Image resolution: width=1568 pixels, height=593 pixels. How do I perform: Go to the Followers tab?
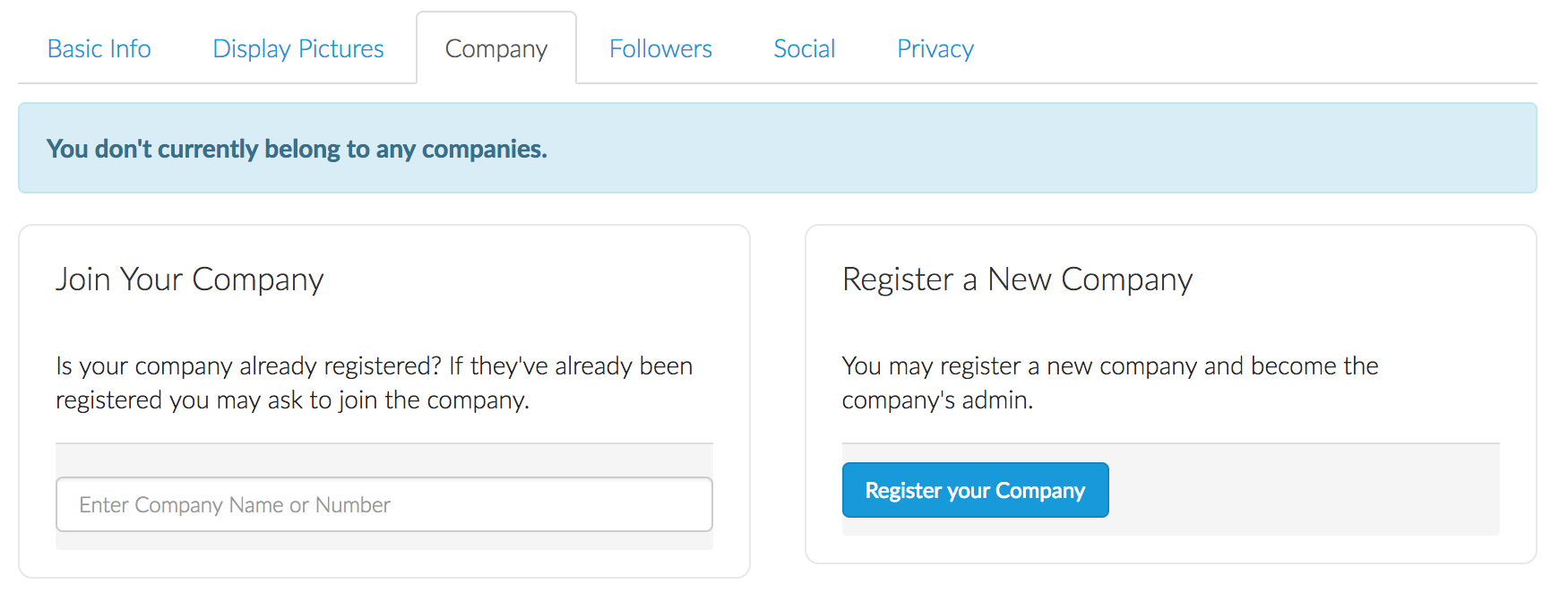tap(660, 48)
